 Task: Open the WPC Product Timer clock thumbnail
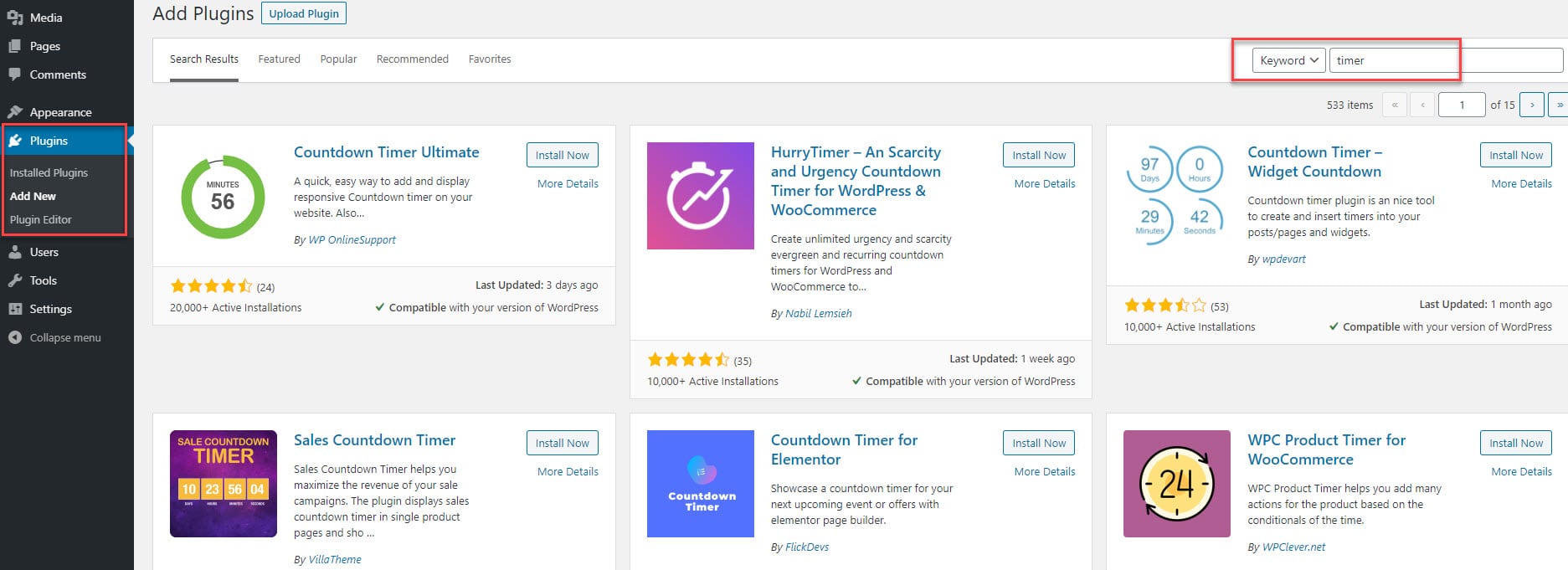click(x=1176, y=484)
